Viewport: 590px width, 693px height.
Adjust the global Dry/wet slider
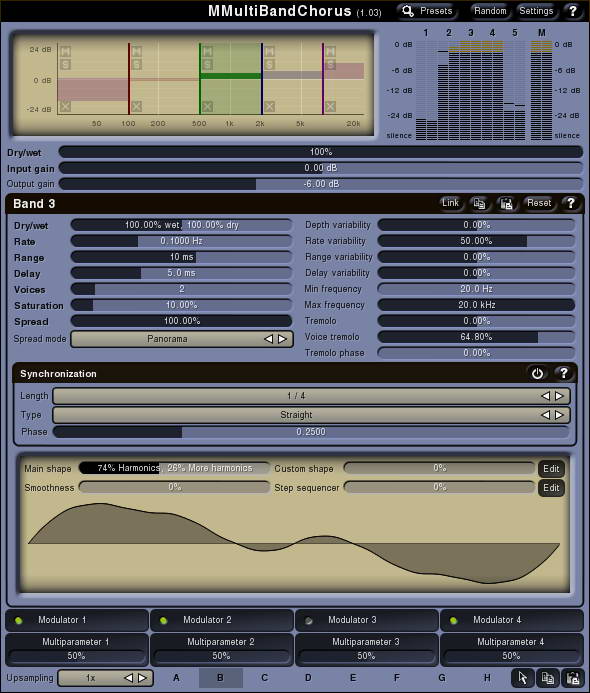(x=321, y=152)
